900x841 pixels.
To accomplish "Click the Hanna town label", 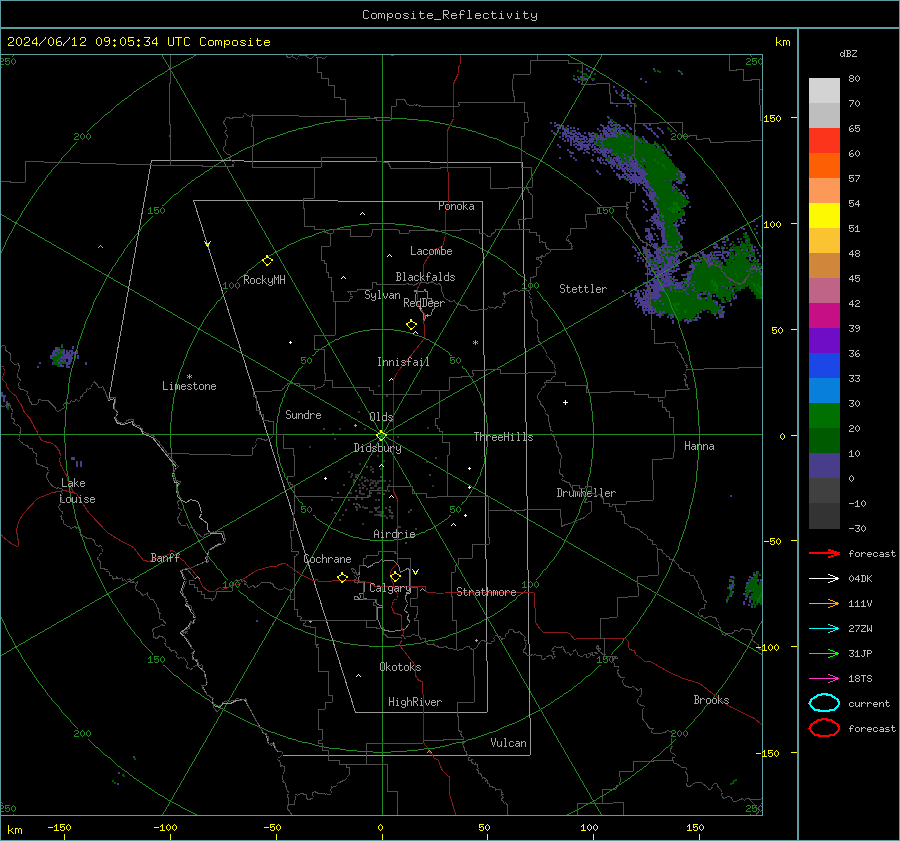I will 699,446.
